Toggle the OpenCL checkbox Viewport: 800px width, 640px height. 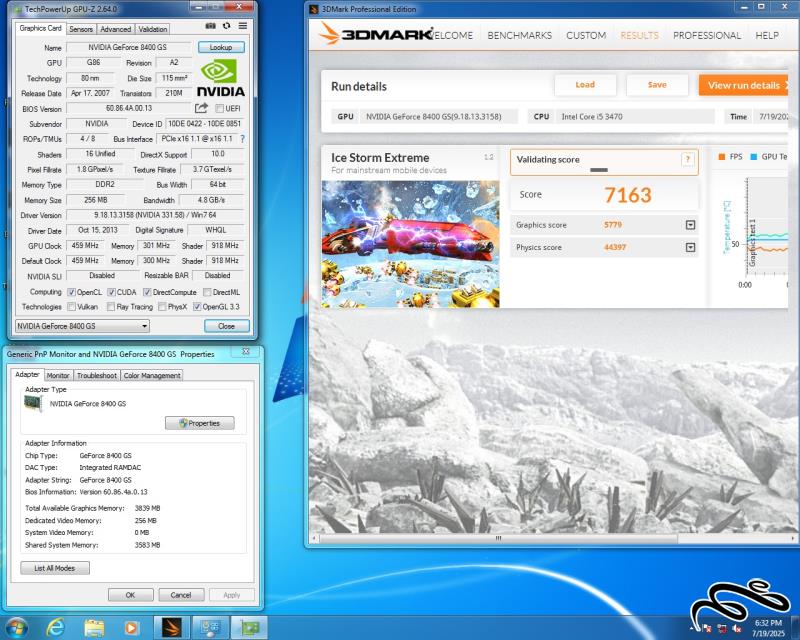point(71,292)
